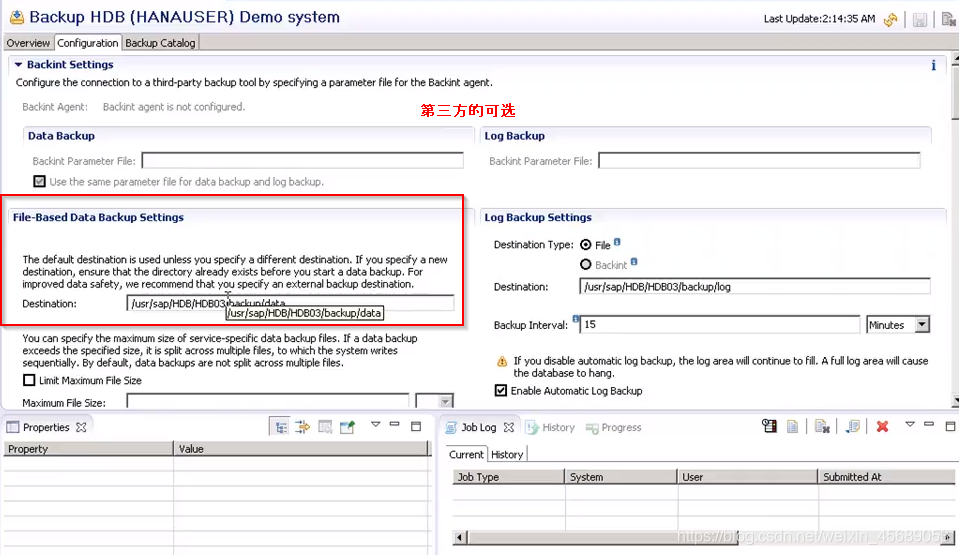Viewport: 959px width, 555px height.
Task: Click the Show Advanced Properties arrow icon
Action: click(x=303, y=427)
